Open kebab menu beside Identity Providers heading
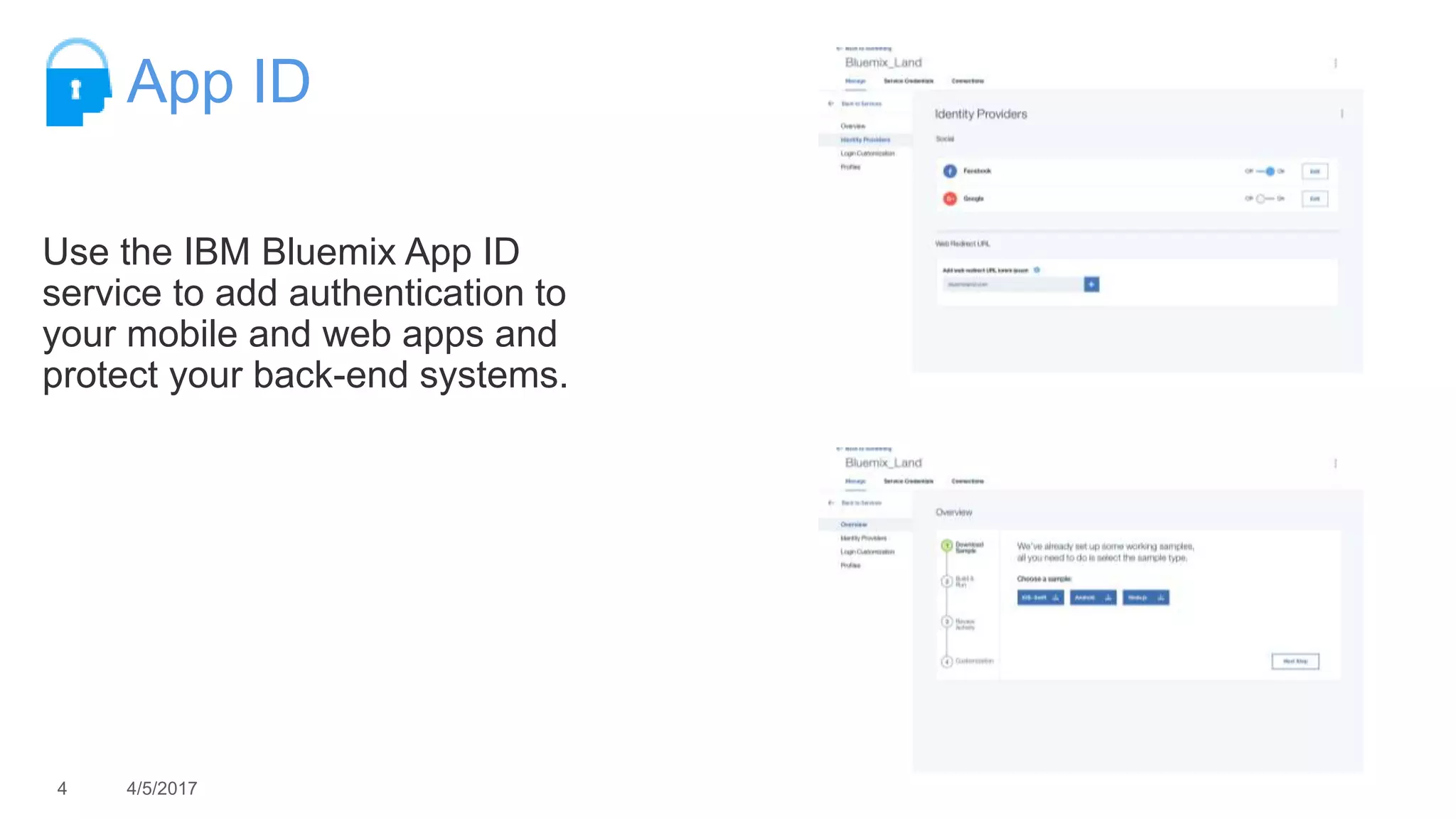 [x=1342, y=114]
